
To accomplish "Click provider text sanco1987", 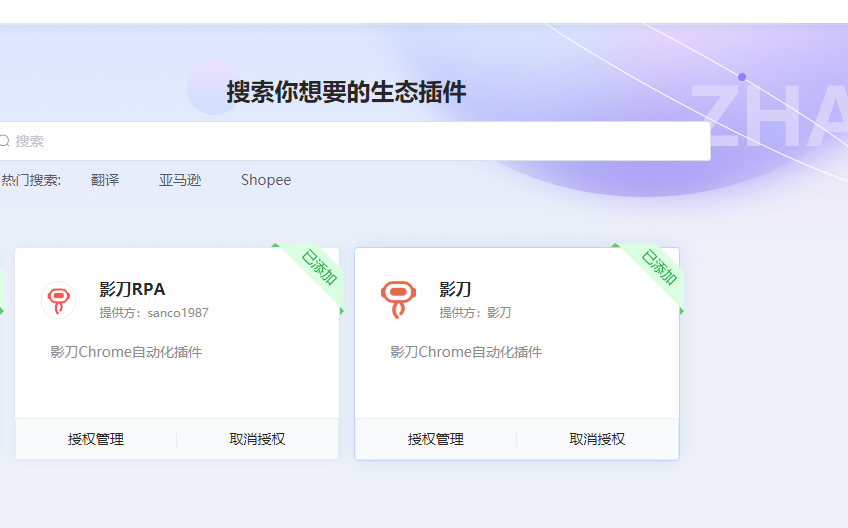I will (x=154, y=313).
